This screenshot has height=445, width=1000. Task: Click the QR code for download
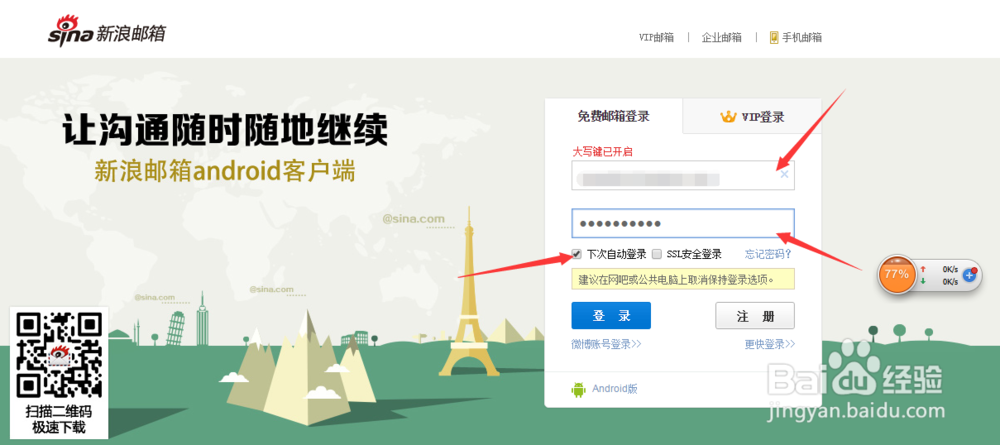pyautogui.click(x=59, y=354)
